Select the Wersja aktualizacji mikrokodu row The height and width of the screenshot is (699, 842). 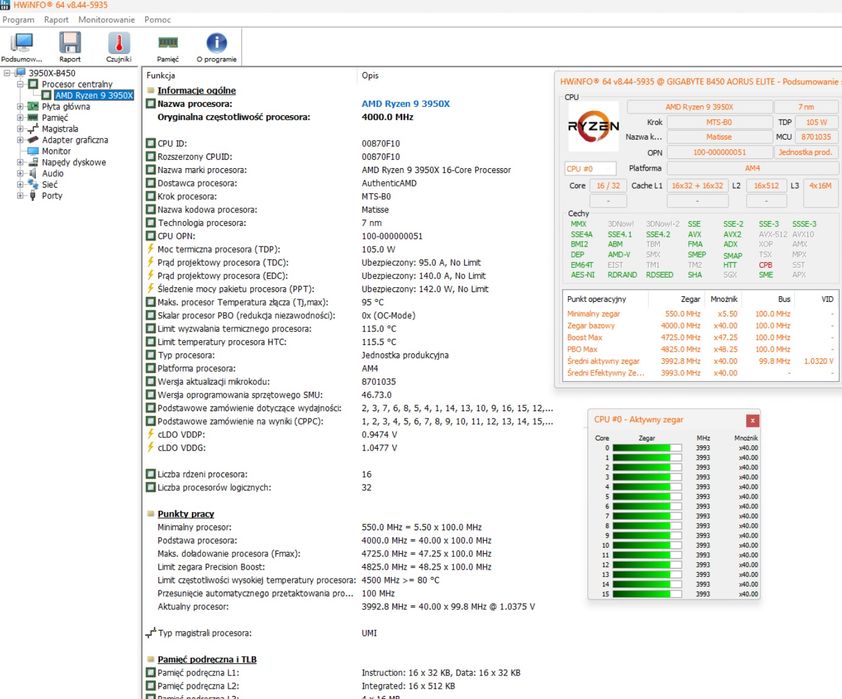point(349,382)
